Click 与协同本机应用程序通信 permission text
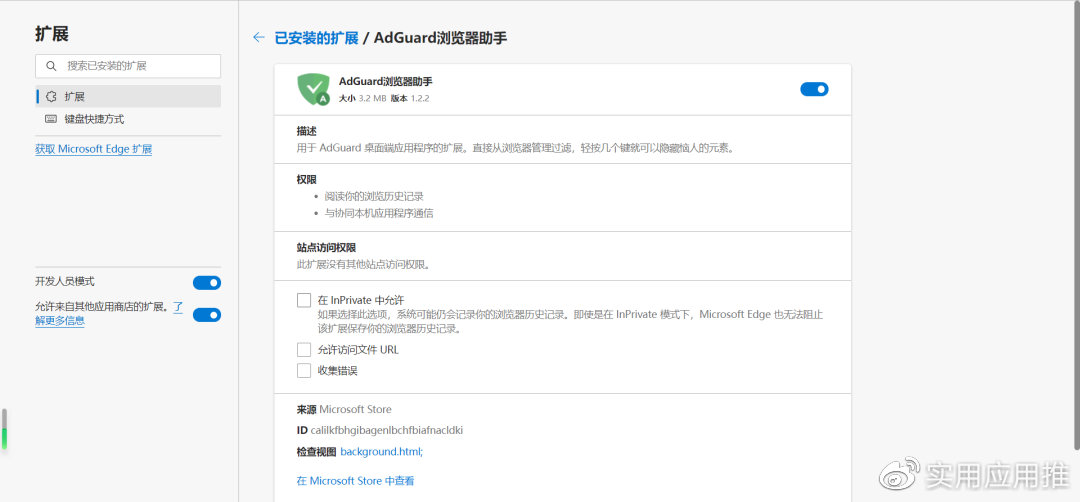The height and width of the screenshot is (502, 1080). [x=379, y=213]
